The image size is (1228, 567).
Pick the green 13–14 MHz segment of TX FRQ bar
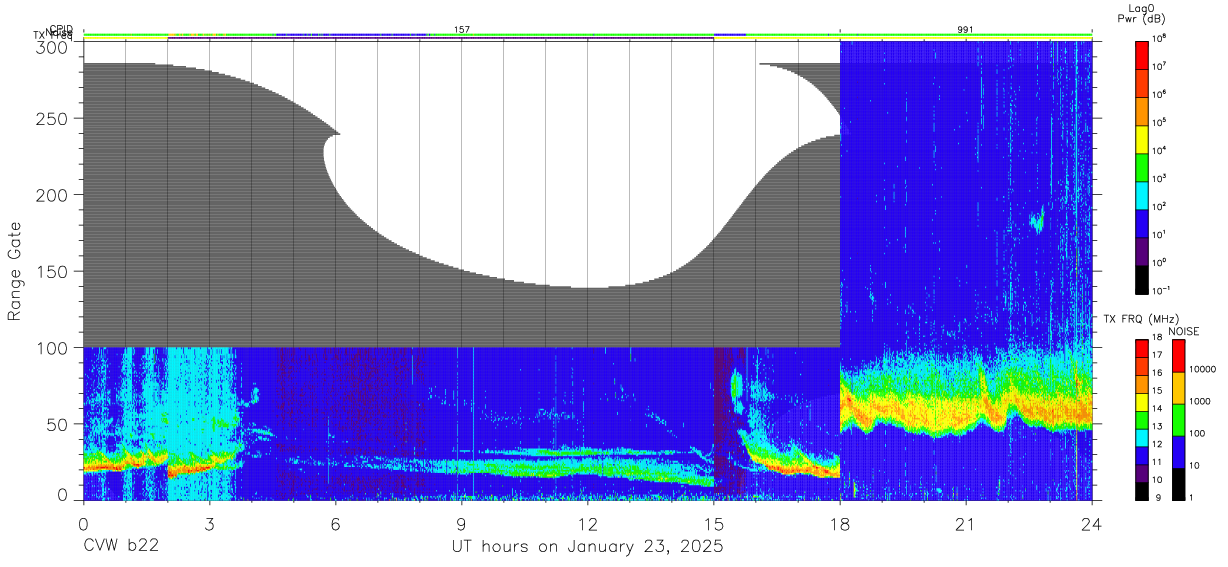(x=1142, y=420)
